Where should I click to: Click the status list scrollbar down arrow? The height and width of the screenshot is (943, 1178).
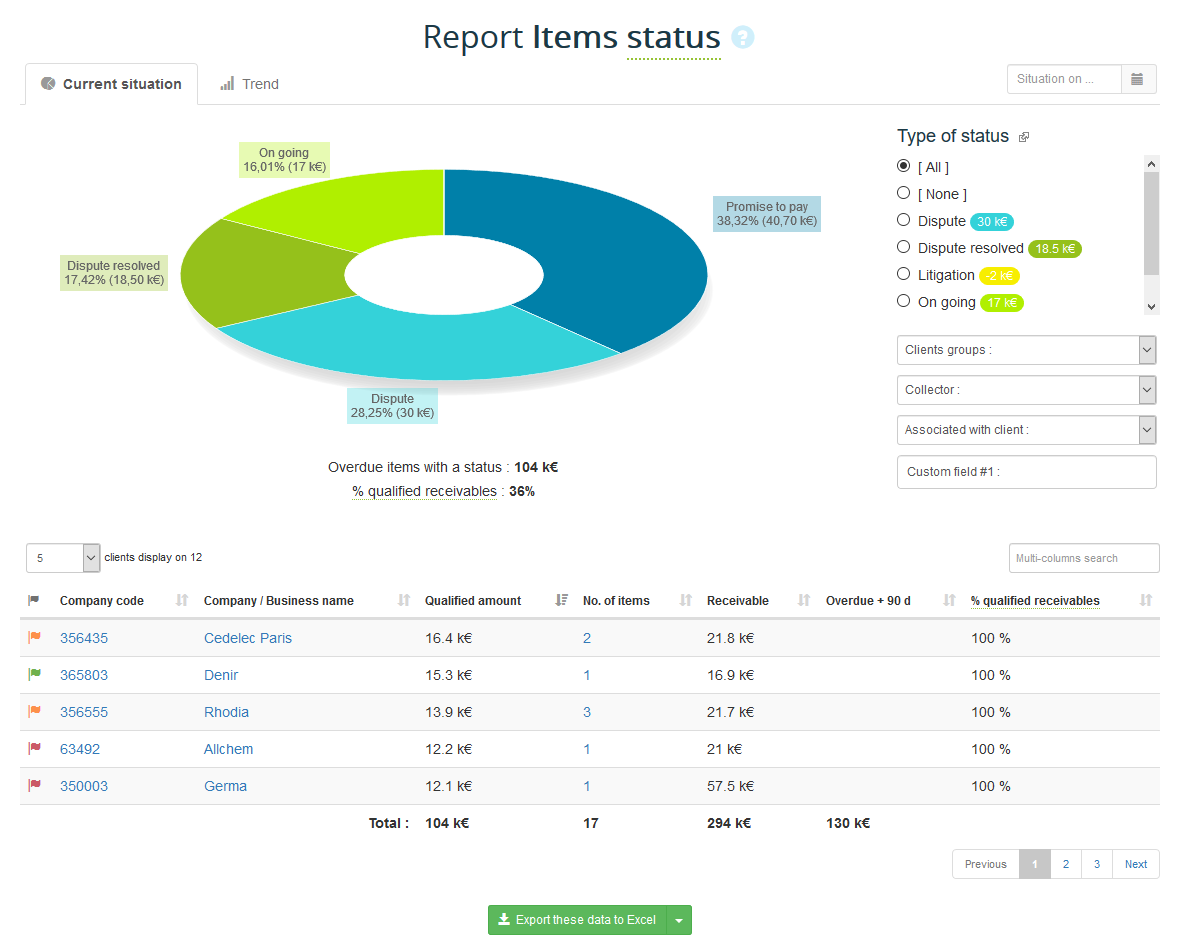pyautogui.click(x=1151, y=307)
